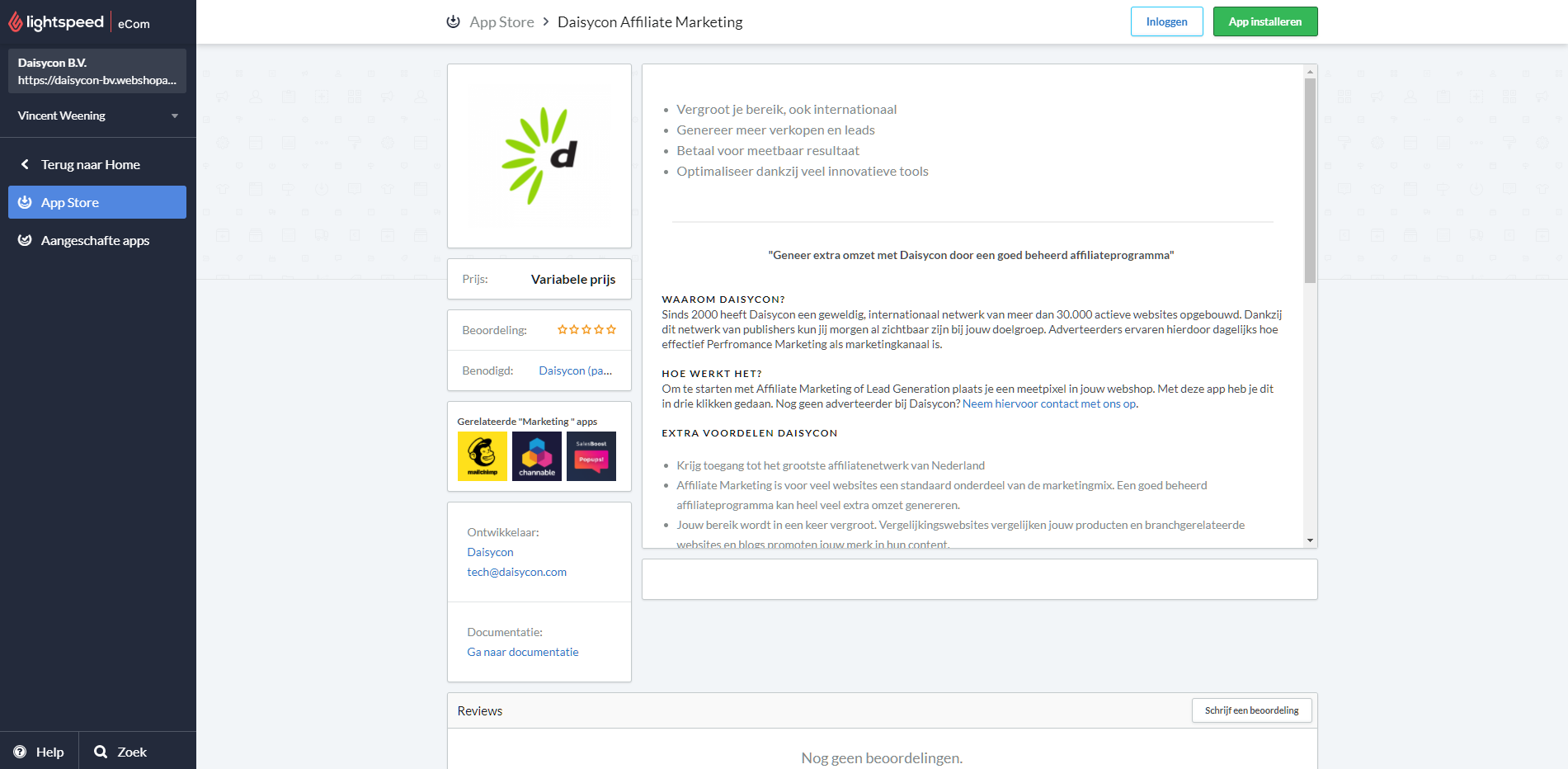Click the Betaal voor meetbaar resultaat bullet
Image resolution: width=1568 pixels, height=769 pixels.
pos(768,150)
